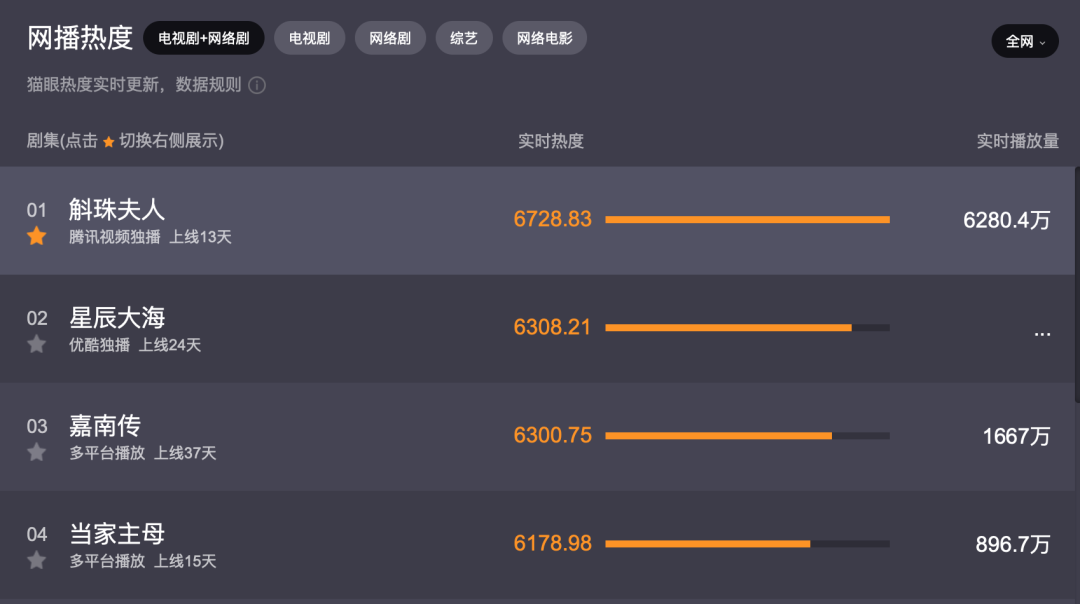Screen dimensions: 1080x604
Task: Open the 嘉南传 series title
Action: [x=105, y=426]
